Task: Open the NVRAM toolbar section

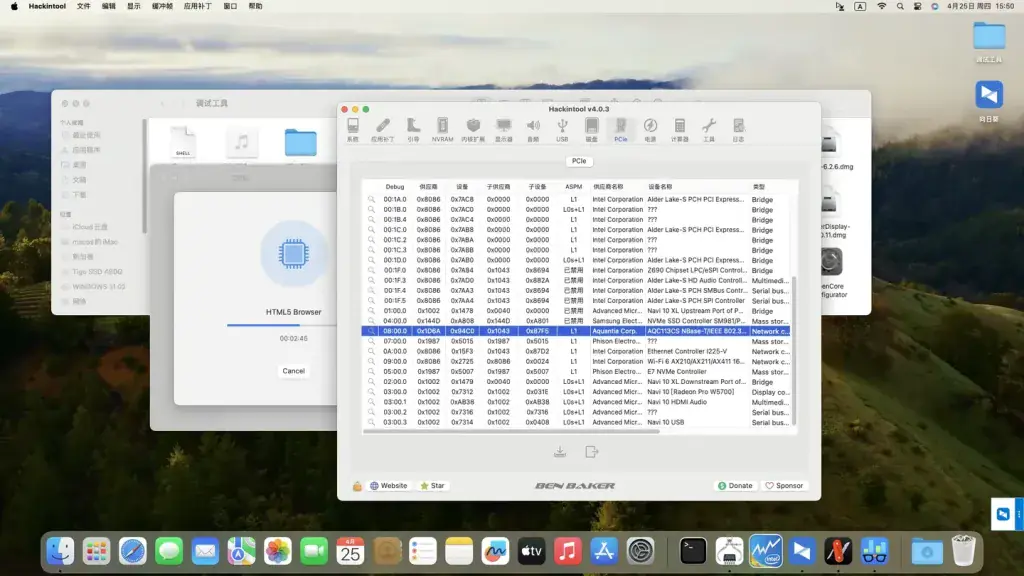Action: [442, 129]
